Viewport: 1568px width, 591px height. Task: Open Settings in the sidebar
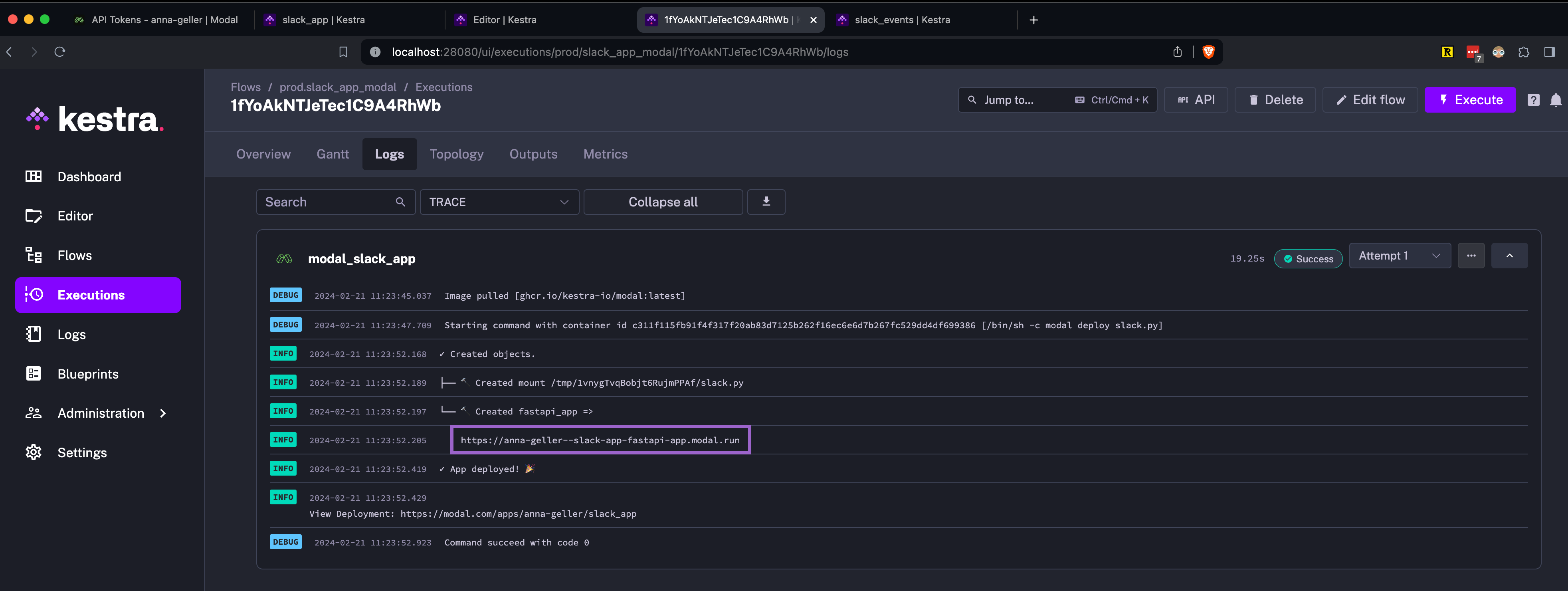[x=81, y=452]
